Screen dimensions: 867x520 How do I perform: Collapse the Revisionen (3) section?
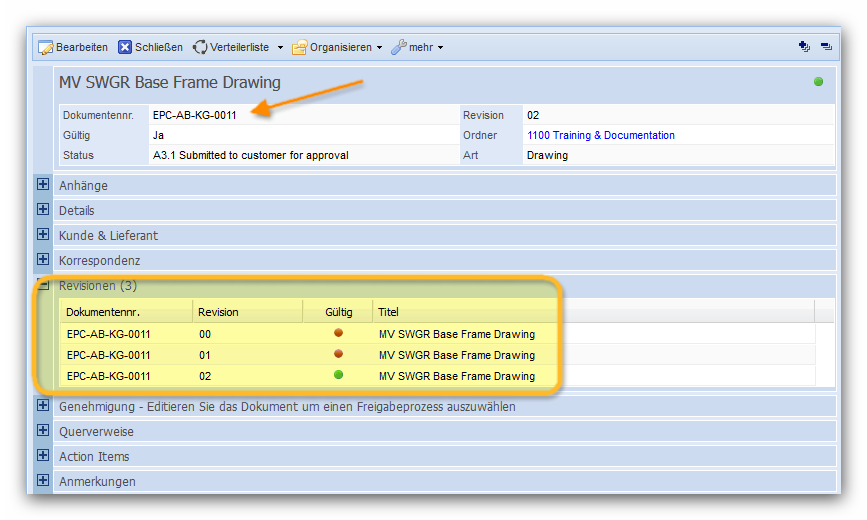[43, 285]
